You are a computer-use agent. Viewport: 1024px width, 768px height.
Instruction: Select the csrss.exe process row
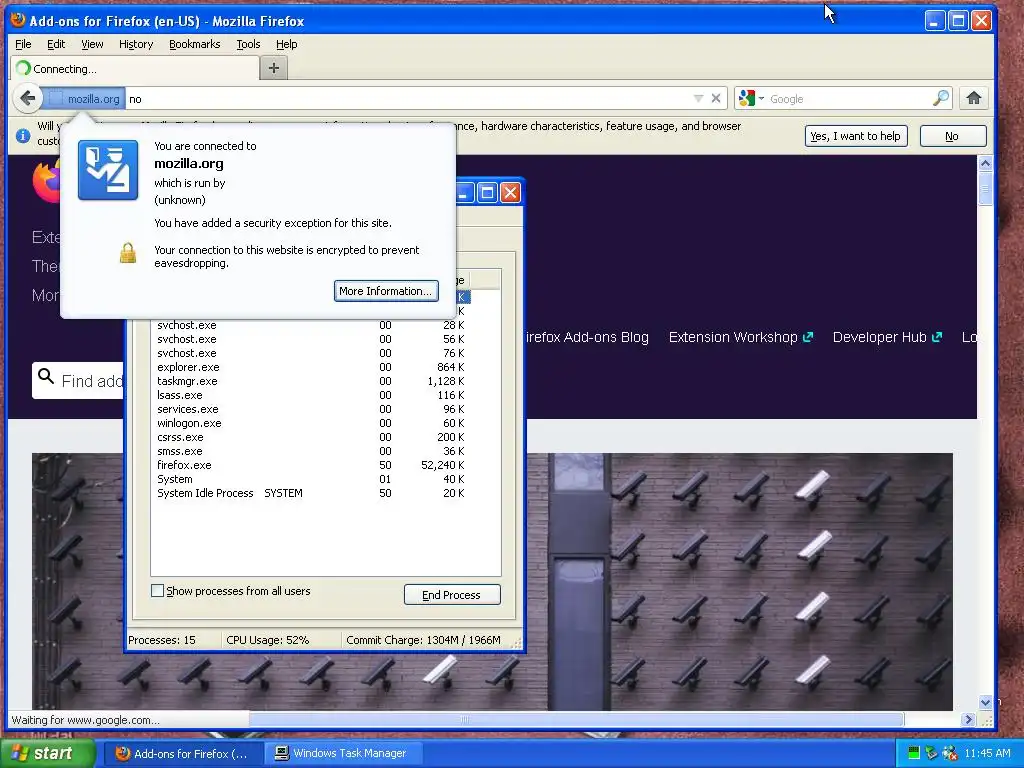point(310,437)
